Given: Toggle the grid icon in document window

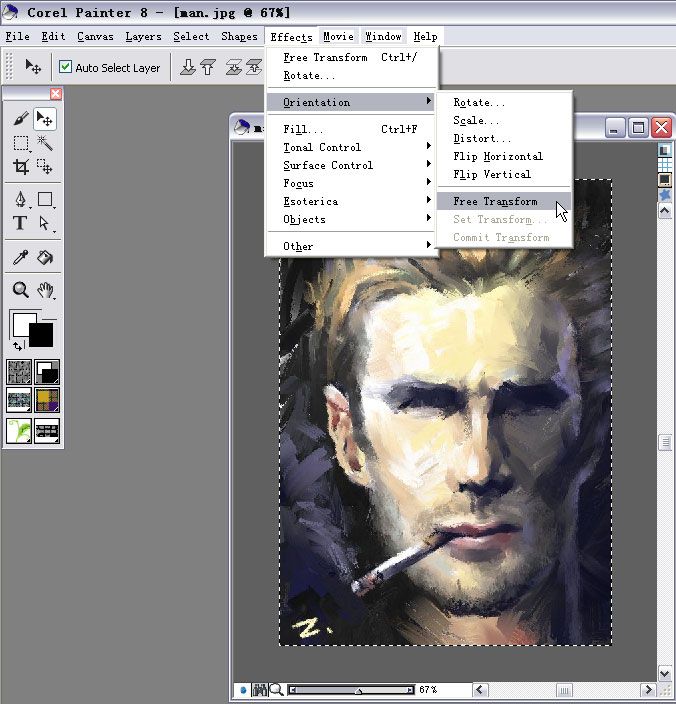Looking at the screenshot, I should pos(665,164).
